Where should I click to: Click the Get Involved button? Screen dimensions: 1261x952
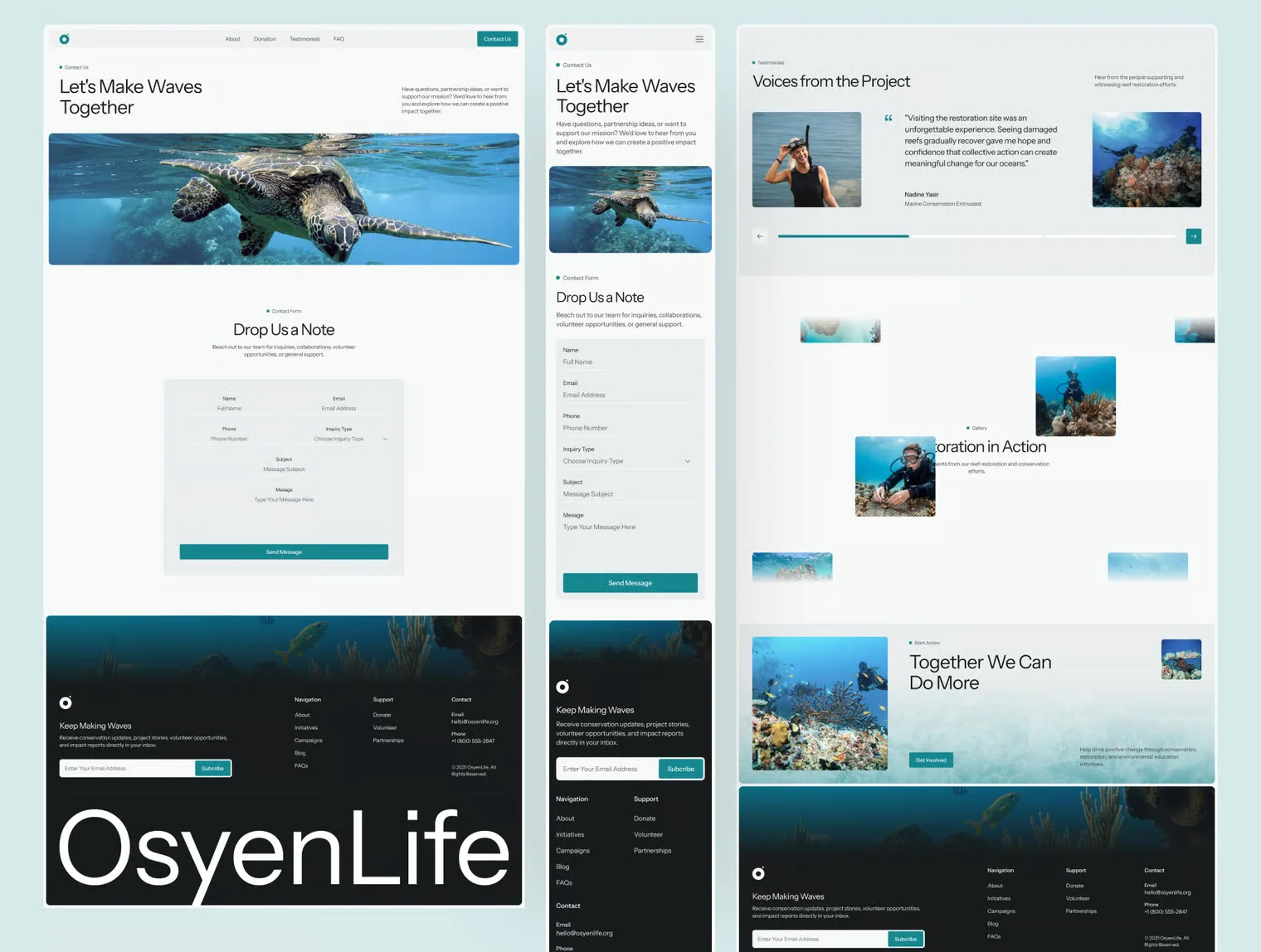click(931, 760)
